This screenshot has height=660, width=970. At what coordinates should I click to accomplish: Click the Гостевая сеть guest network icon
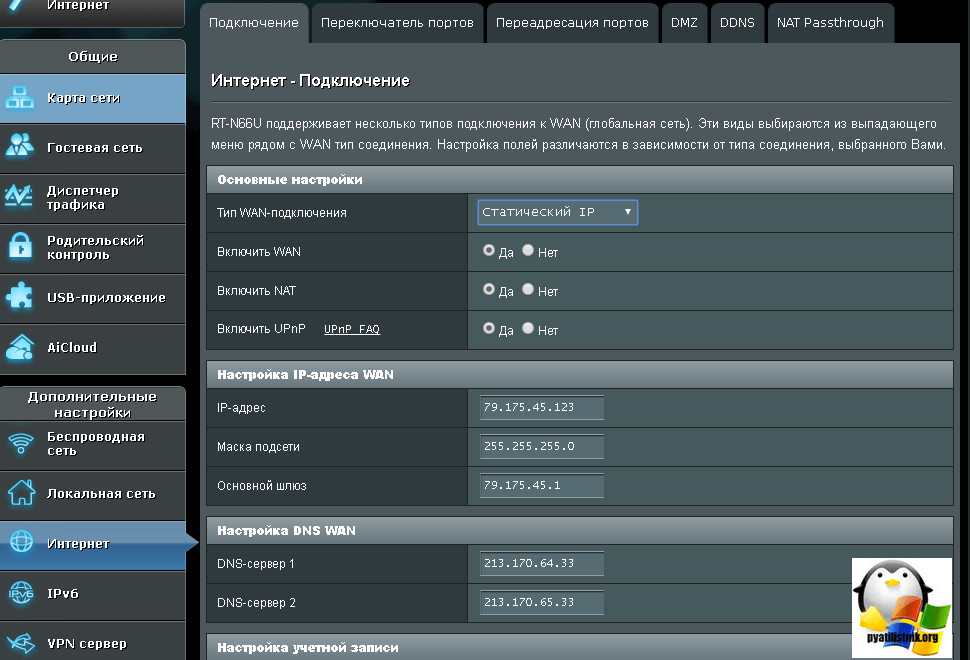[21, 147]
